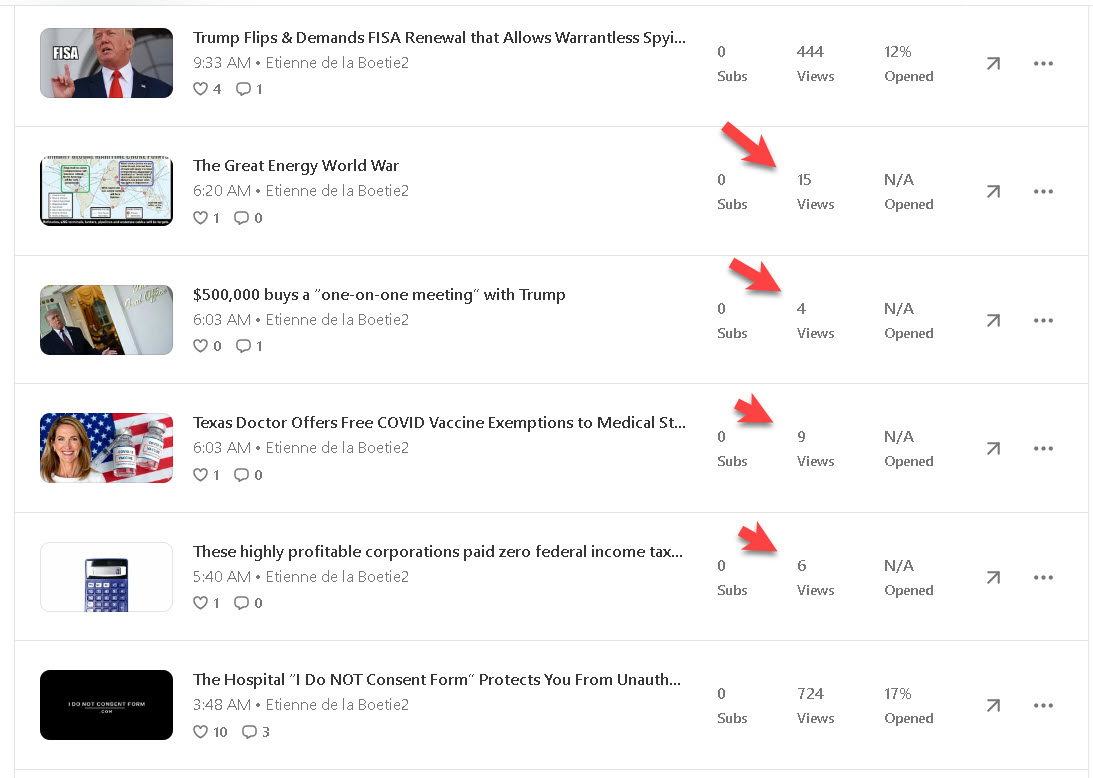This screenshot has height=778, width=1093.
Task: Open share arrow for Great Energy World War
Action: point(992,191)
